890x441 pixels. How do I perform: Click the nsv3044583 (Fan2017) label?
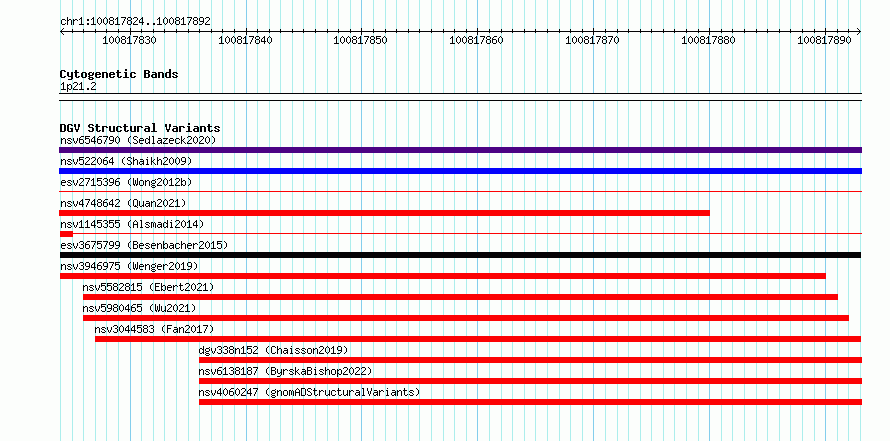tap(154, 329)
